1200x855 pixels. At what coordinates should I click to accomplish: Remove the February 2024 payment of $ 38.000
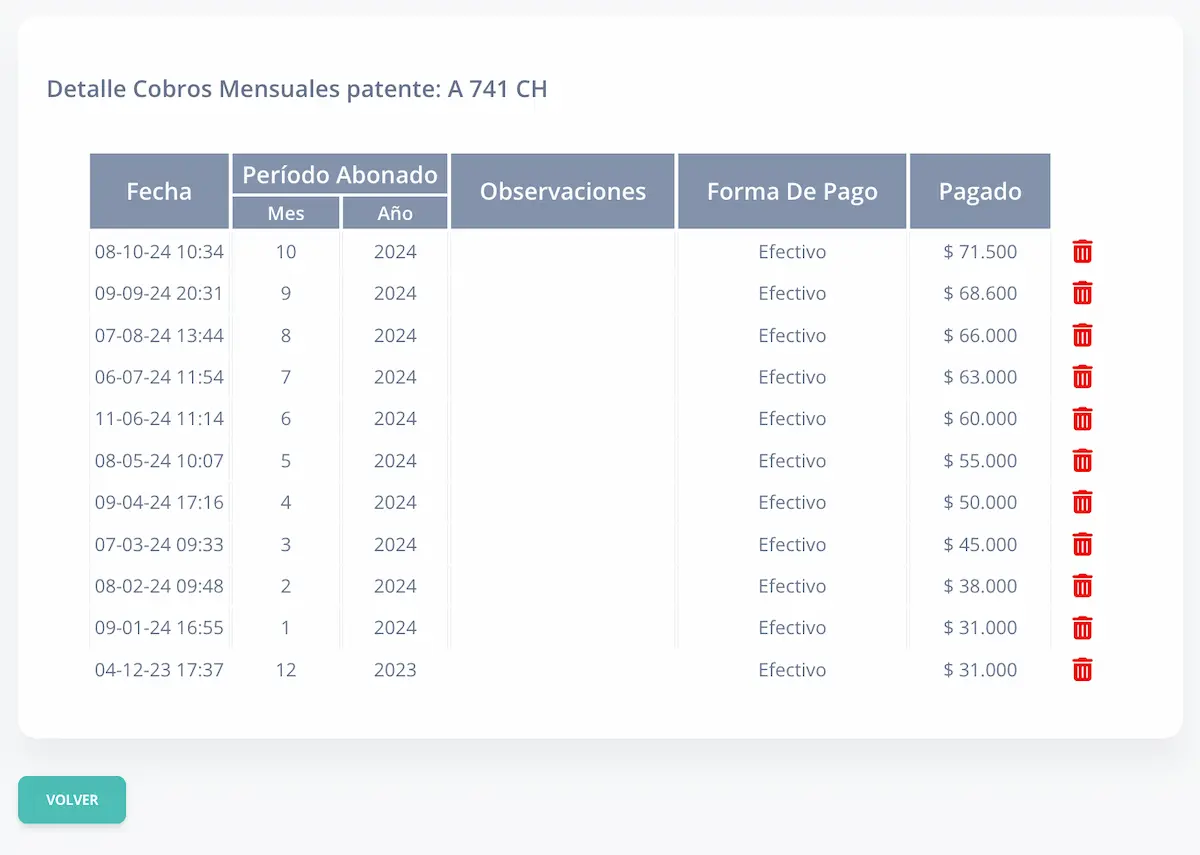coord(1081,586)
